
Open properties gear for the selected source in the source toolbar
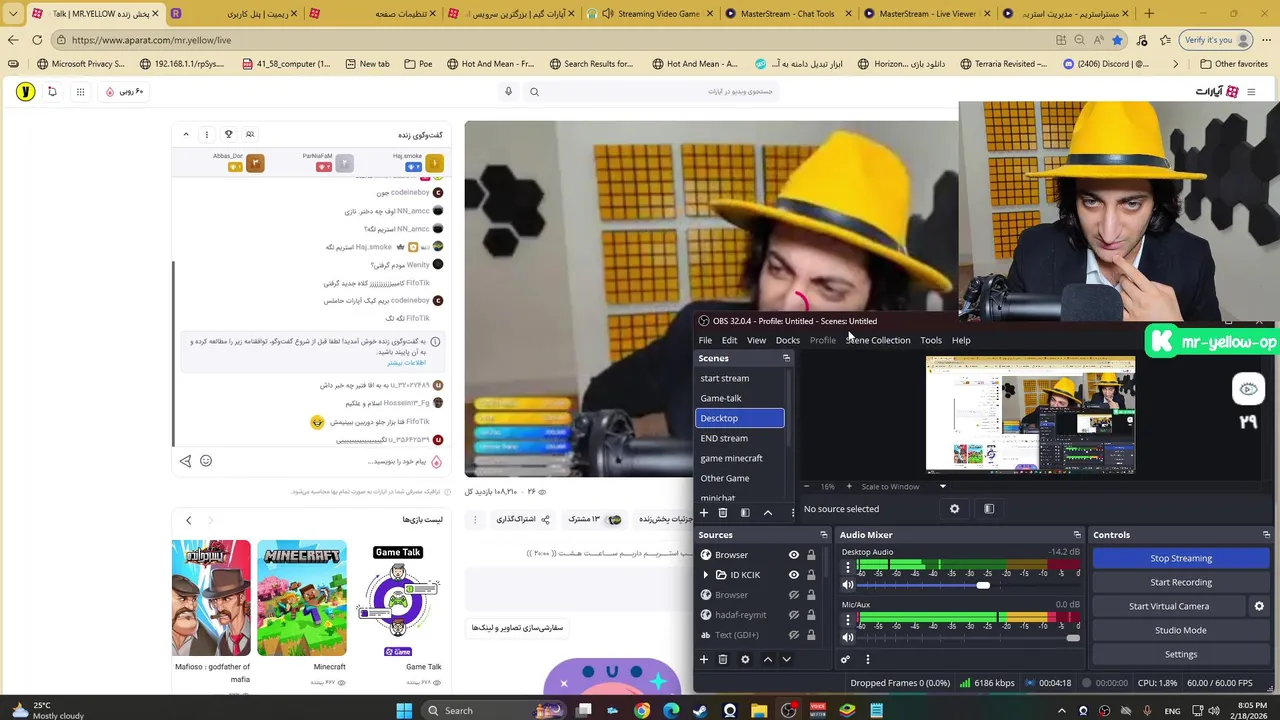pyautogui.click(x=954, y=509)
